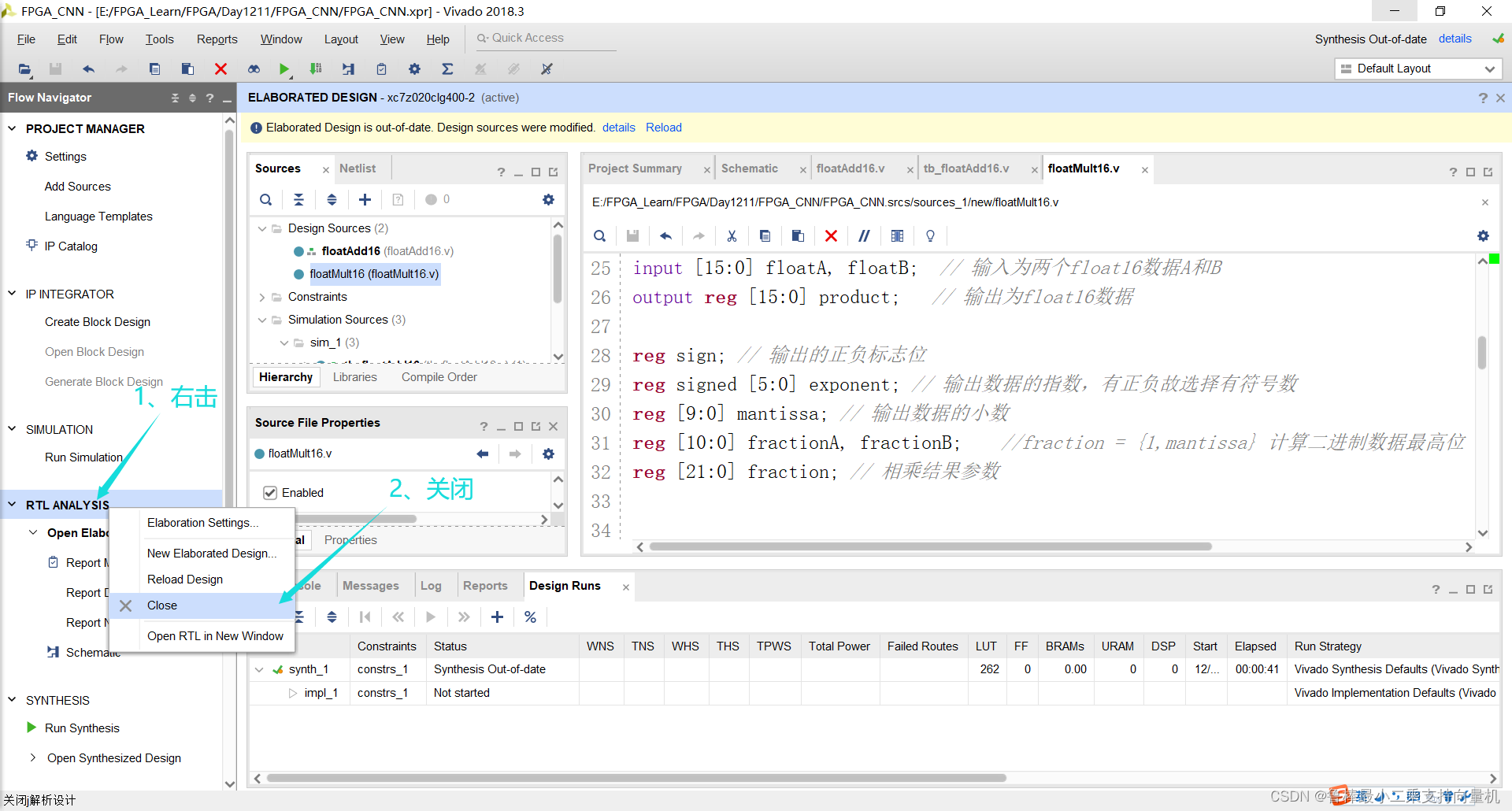Click back arrow in Source File Properties
Image resolution: width=1512 pixels, height=811 pixels.
[x=482, y=454]
